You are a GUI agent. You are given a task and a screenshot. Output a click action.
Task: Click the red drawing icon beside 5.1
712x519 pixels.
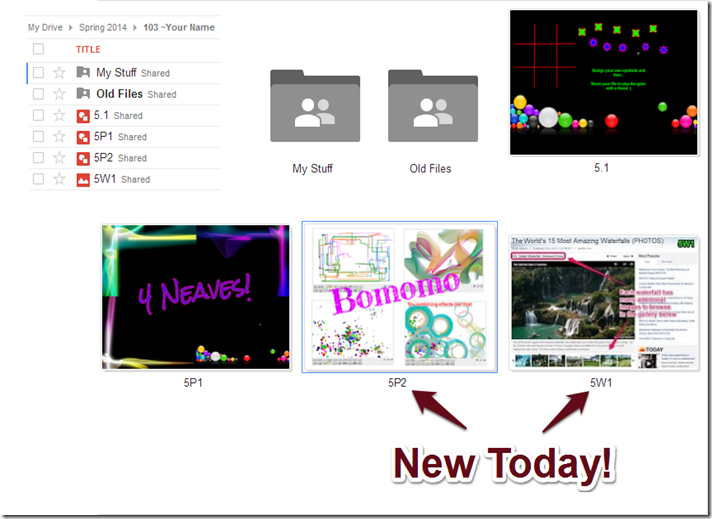[83, 116]
